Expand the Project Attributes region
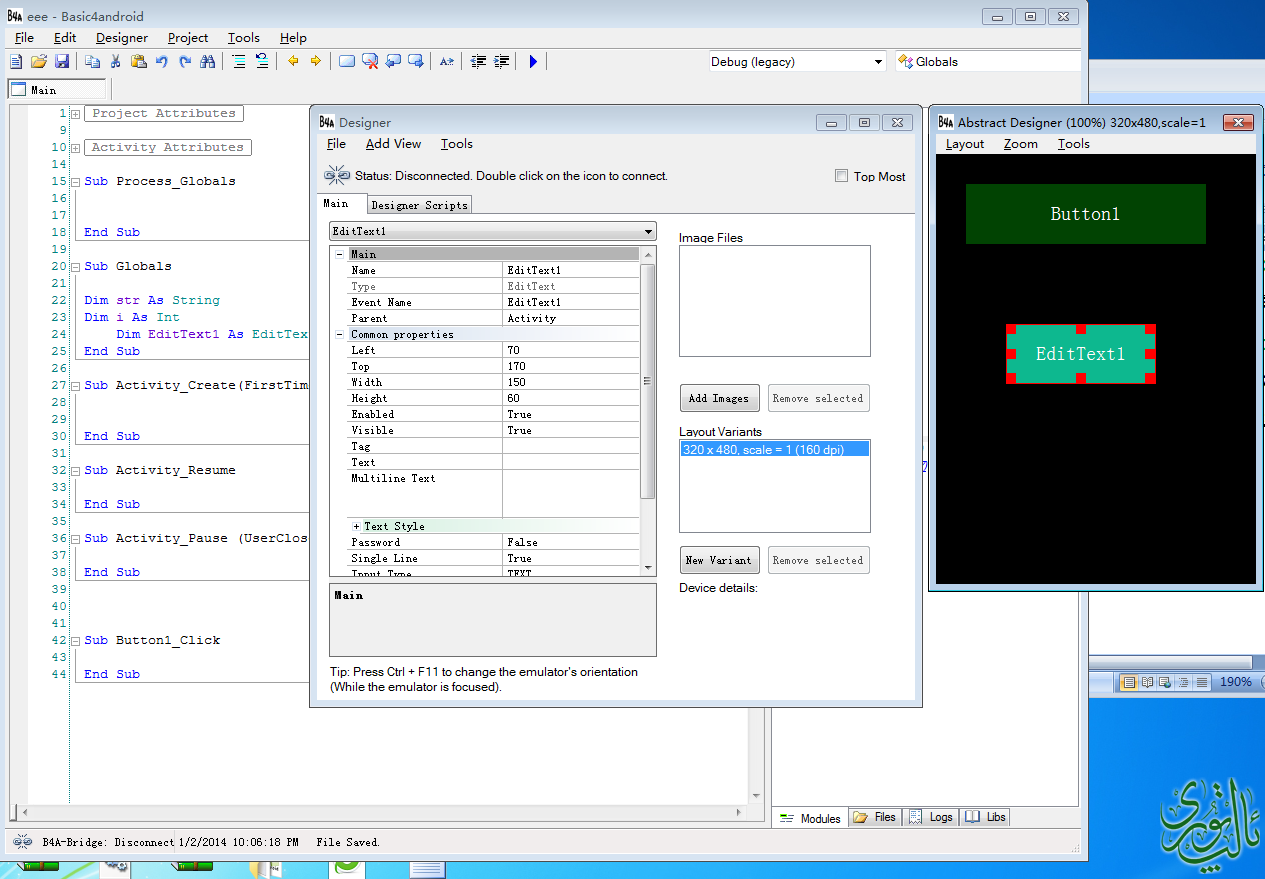1265x879 pixels. tap(76, 114)
